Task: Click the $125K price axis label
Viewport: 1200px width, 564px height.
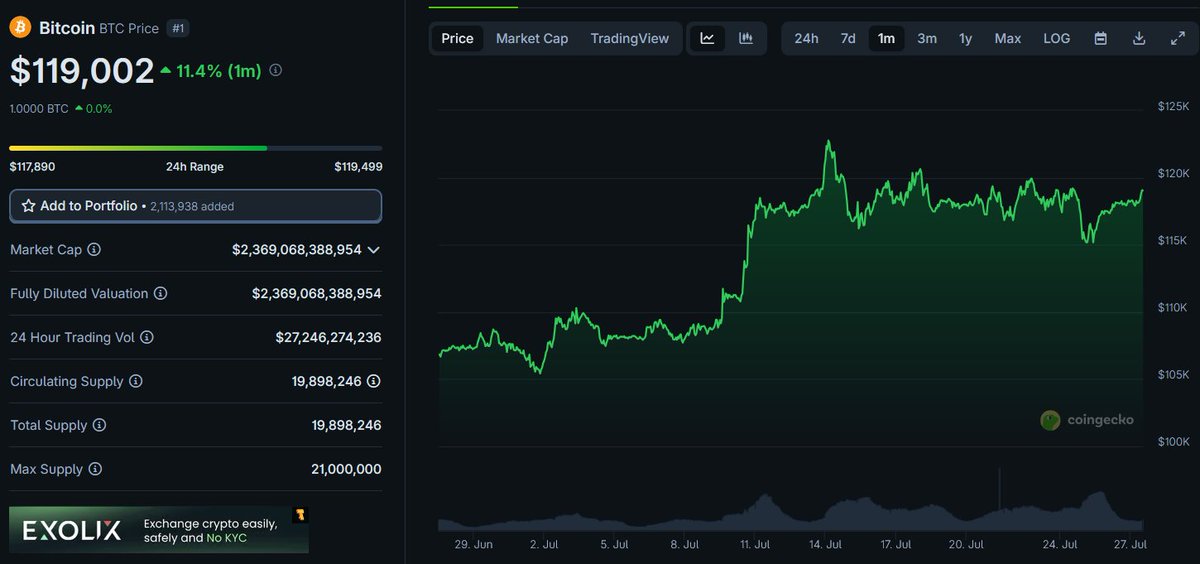Action: point(1173,106)
